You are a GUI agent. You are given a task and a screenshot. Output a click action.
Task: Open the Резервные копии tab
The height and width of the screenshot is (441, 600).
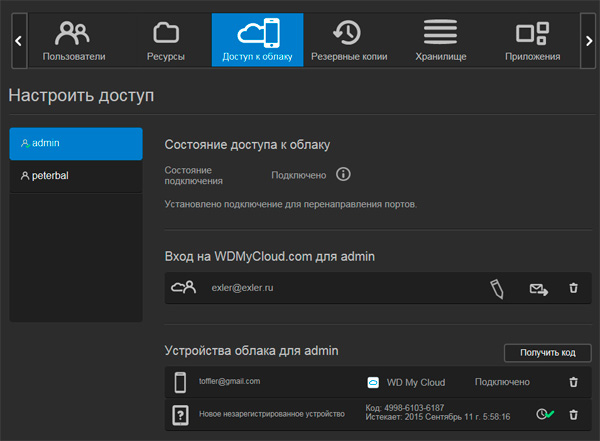pos(349,41)
